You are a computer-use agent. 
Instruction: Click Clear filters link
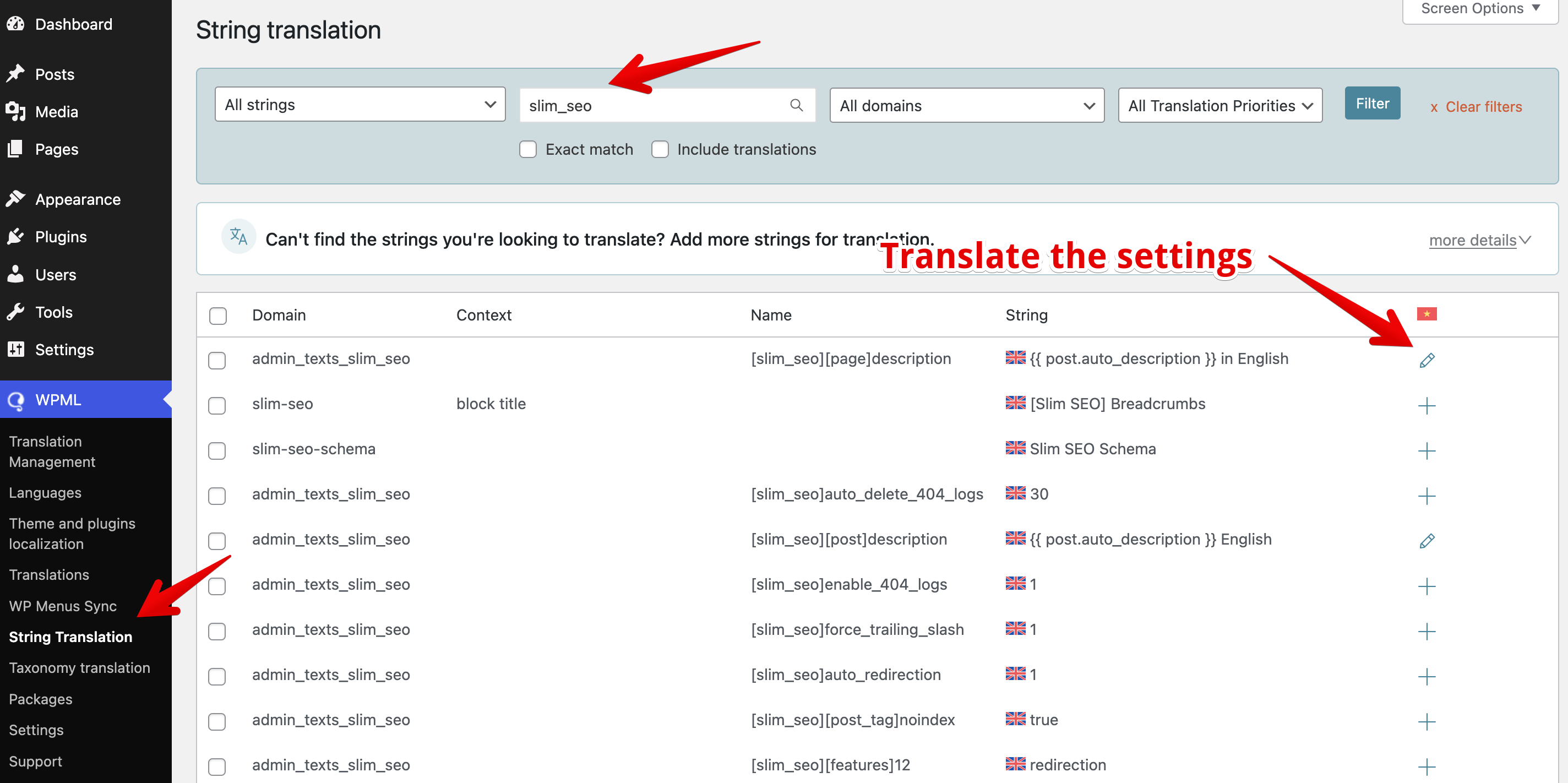click(x=1476, y=107)
